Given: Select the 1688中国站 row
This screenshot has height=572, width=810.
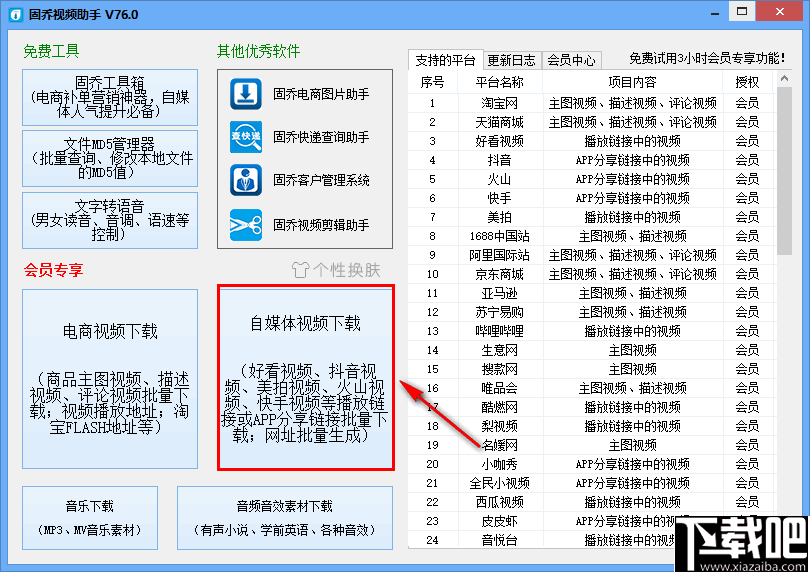Looking at the screenshot, I should coord(592,236).
